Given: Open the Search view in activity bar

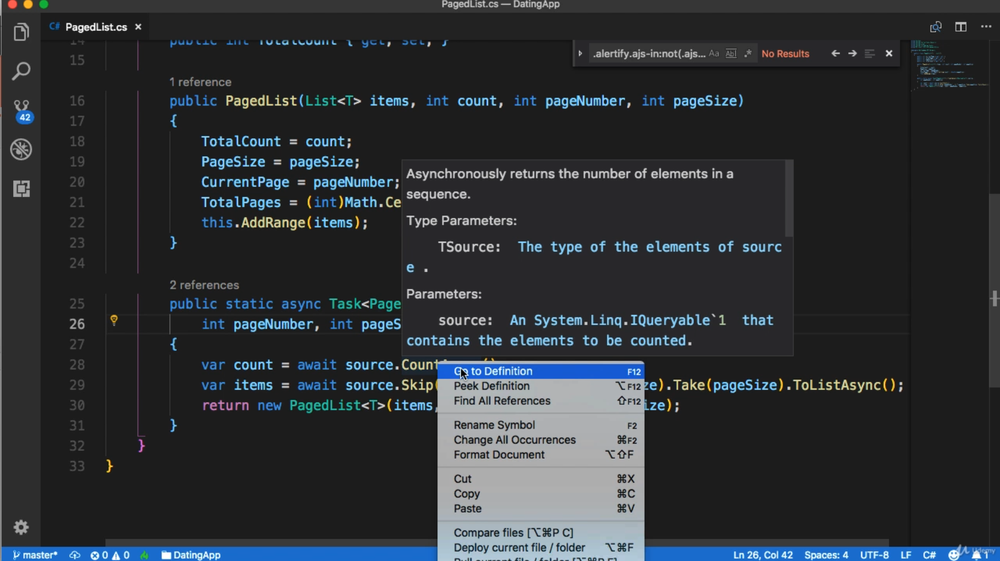Looking at the screenshot, I should 21,72.
